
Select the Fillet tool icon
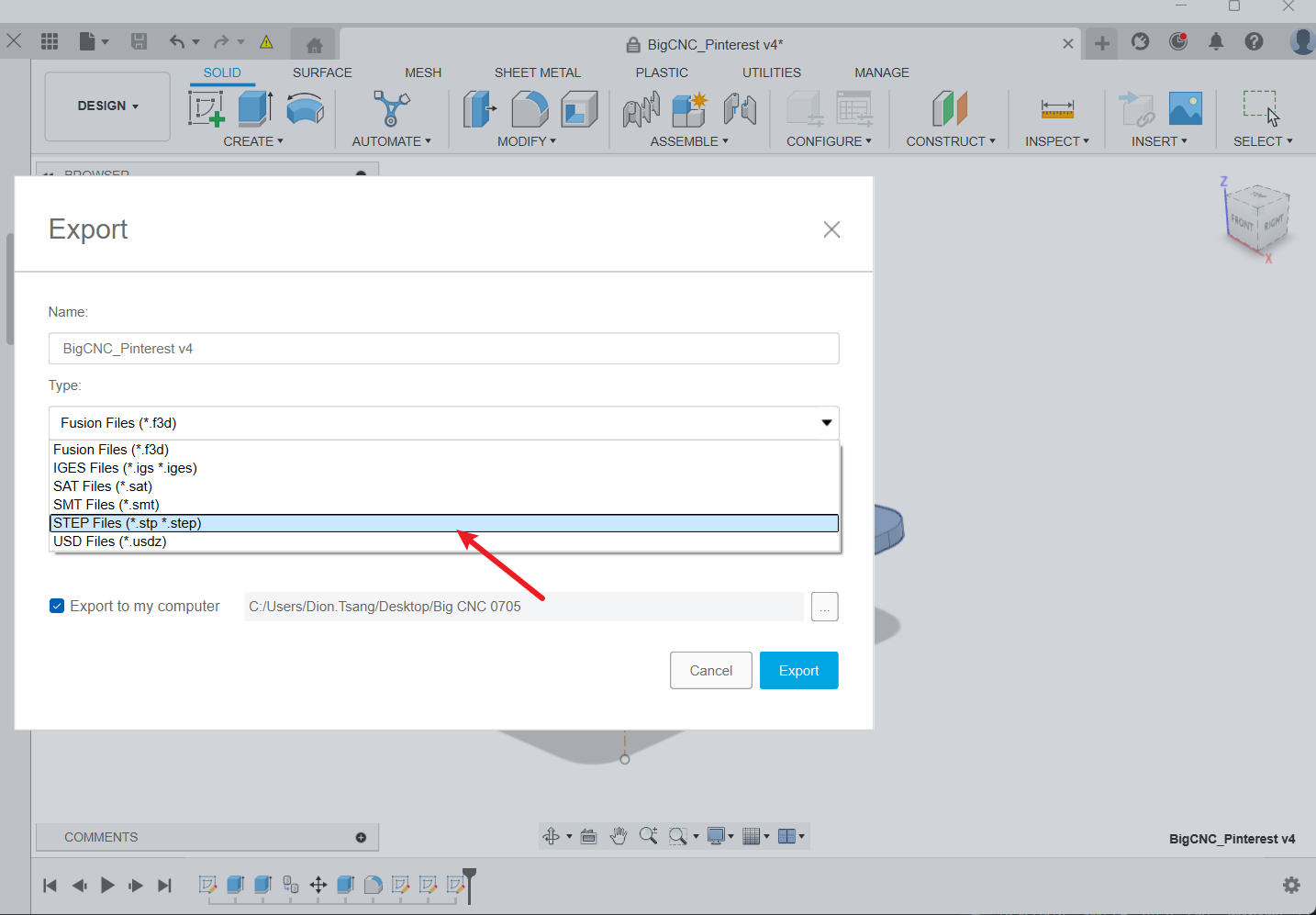point(530,108)
